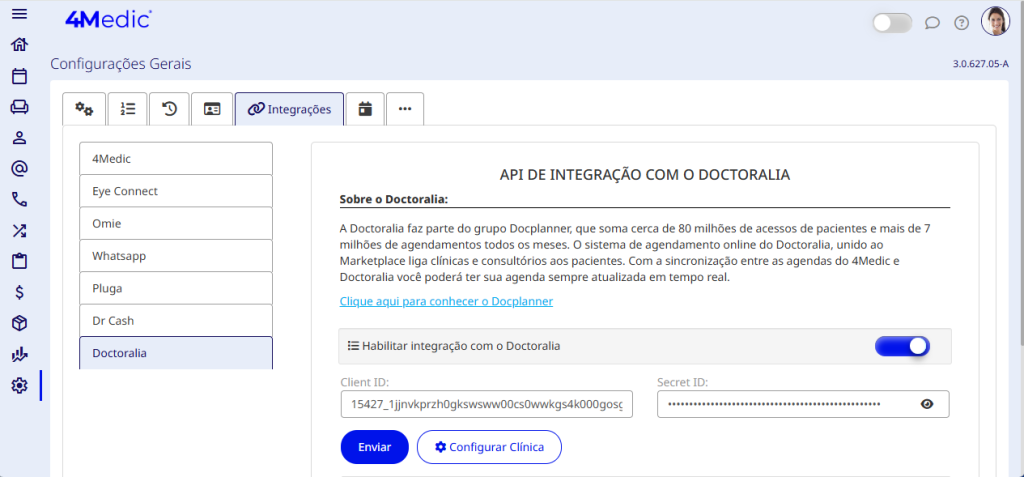Screen dimensions: 1024x477
Task: Focus the Secret ID field
Action: tap(803, 404)
